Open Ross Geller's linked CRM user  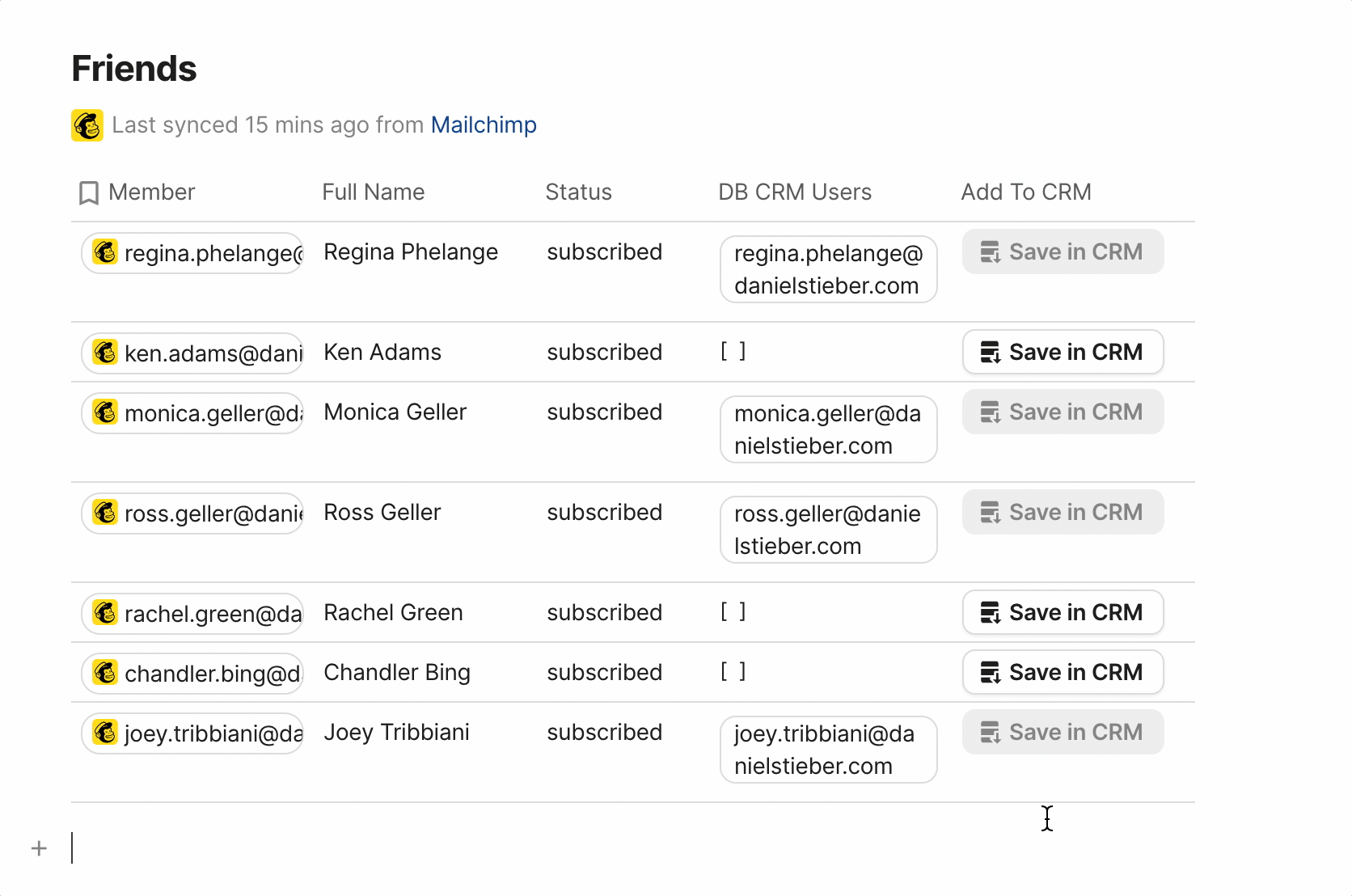(x=828, y=530)
